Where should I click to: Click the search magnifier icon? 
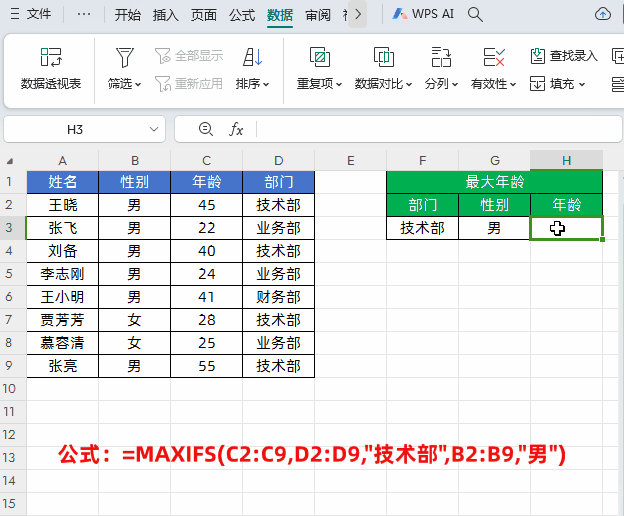(x=475, y=15)
